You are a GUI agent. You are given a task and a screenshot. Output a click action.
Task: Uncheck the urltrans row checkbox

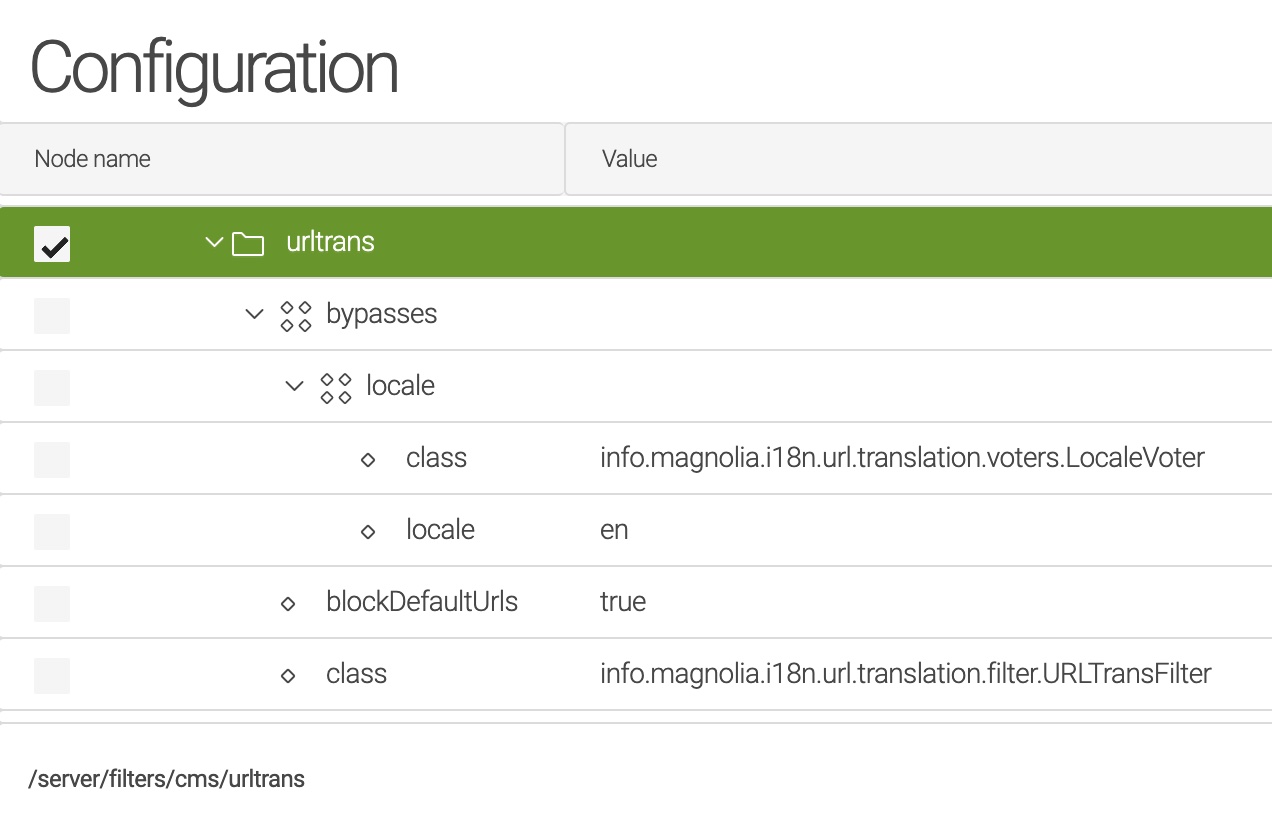click(x=51, y=243)
